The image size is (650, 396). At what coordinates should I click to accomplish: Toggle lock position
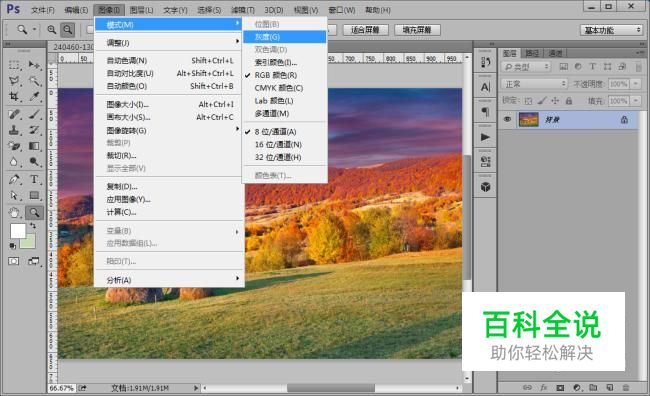point(555,101)
